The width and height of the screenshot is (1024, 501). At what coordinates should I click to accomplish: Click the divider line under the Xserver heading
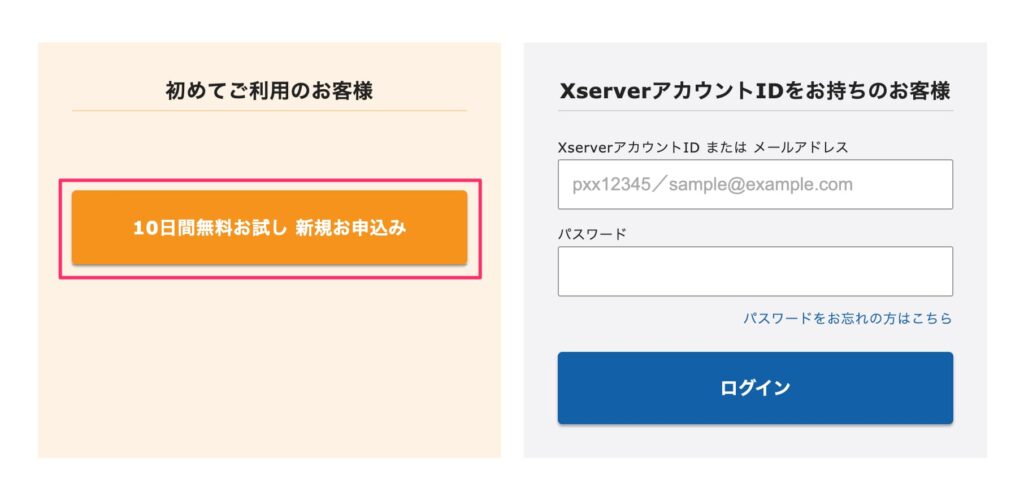(755, 110)
